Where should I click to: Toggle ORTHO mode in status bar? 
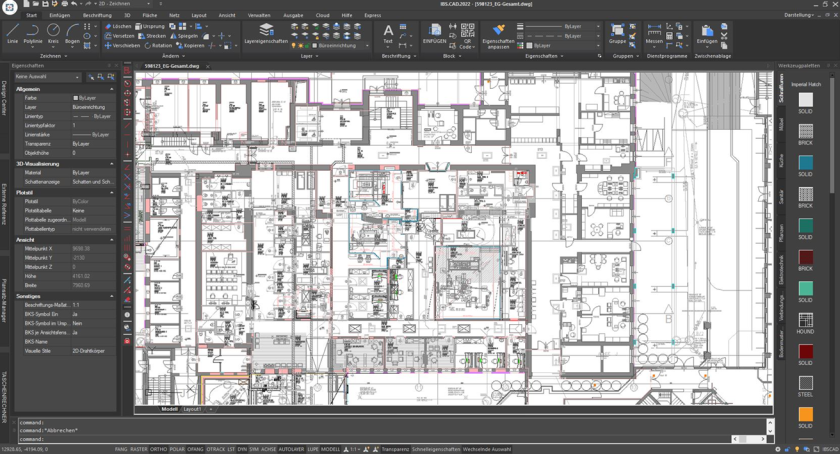pyautogui.click(x=158, y=449)
